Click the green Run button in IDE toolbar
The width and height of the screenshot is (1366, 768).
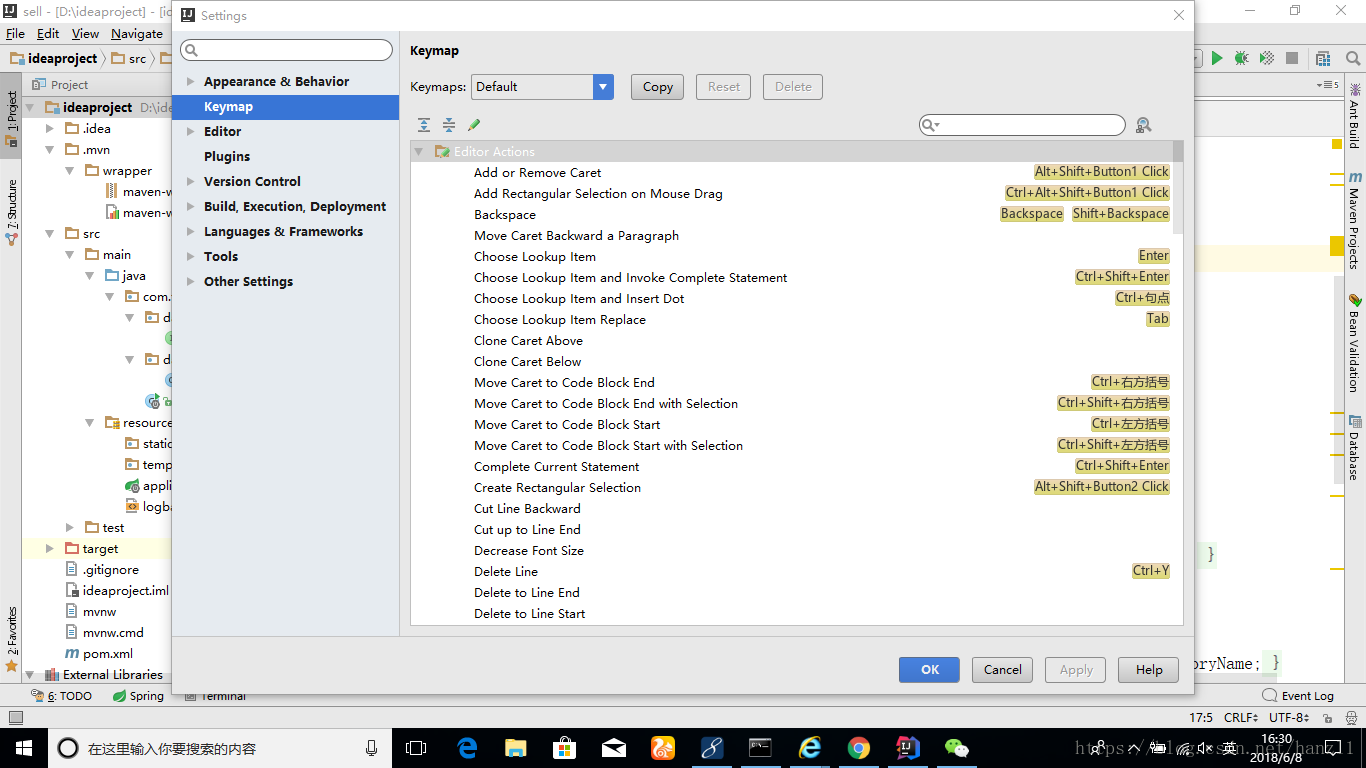tap(1217, 58)
